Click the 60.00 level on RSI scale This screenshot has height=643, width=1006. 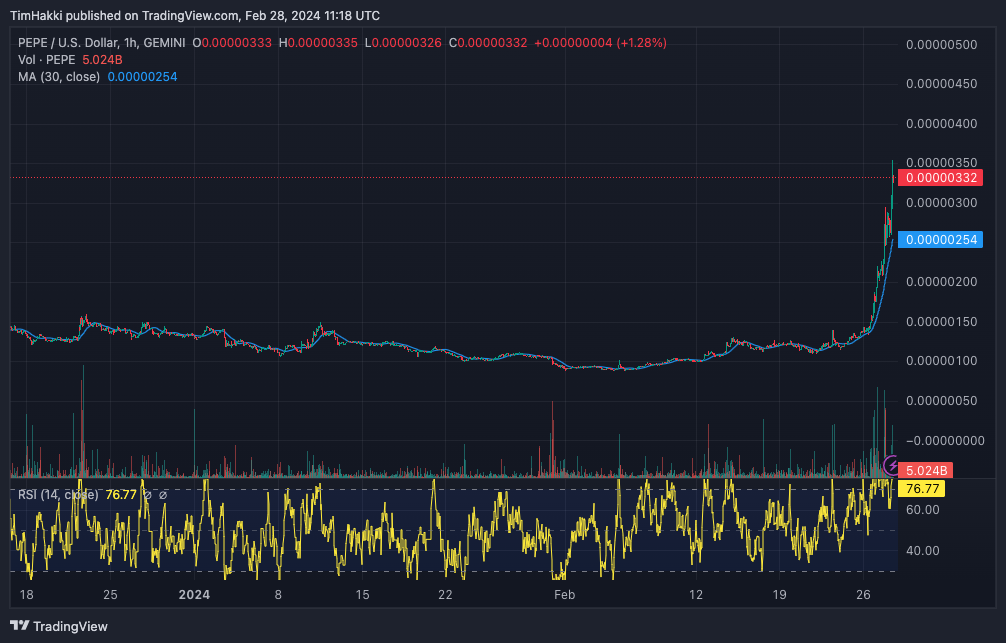[x=922, y=510]
